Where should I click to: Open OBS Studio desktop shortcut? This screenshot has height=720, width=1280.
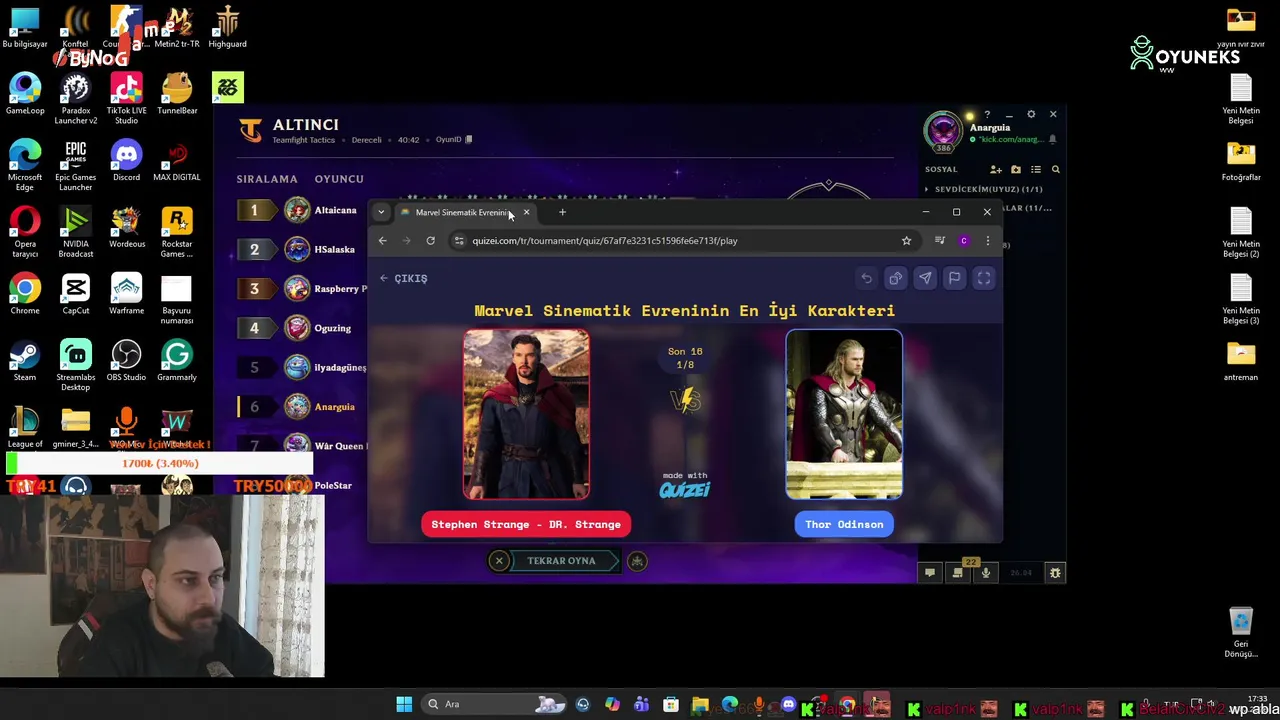(126, 360)
